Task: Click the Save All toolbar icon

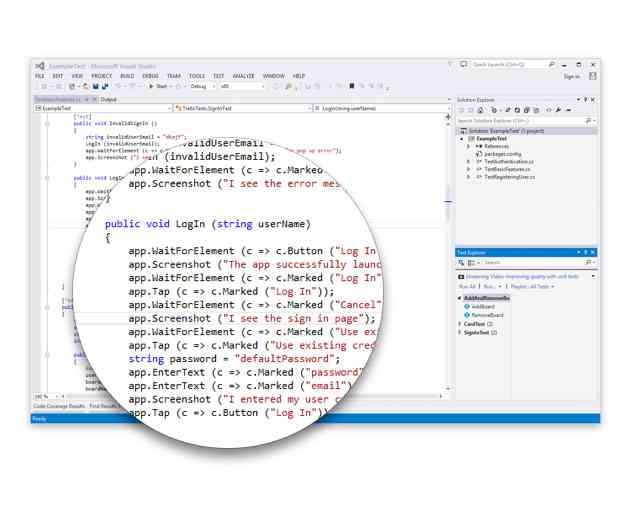Action: (x=105, y=86)
